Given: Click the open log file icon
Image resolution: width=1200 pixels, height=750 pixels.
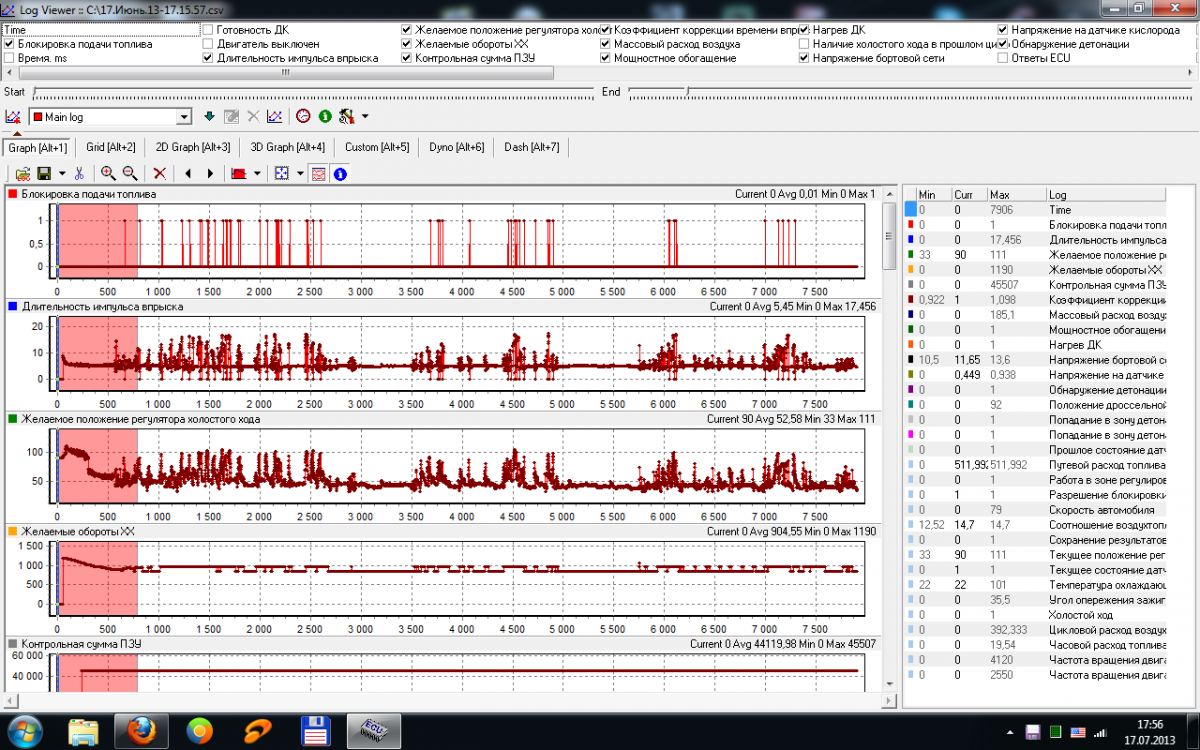Looking at the screenshot, I should (x=22, y=173).
